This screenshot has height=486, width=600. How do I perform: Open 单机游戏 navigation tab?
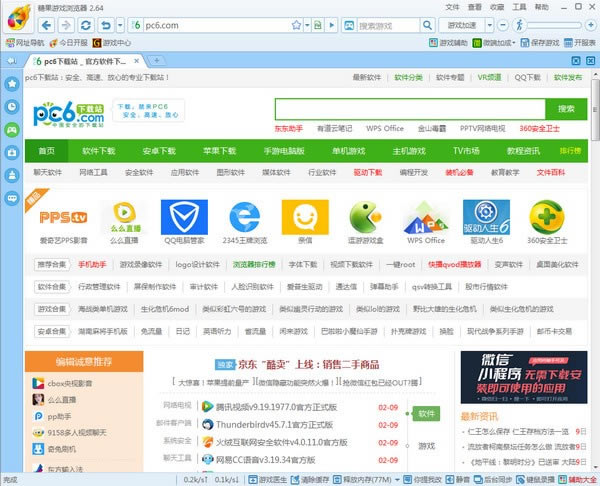[x=349, y=151]
